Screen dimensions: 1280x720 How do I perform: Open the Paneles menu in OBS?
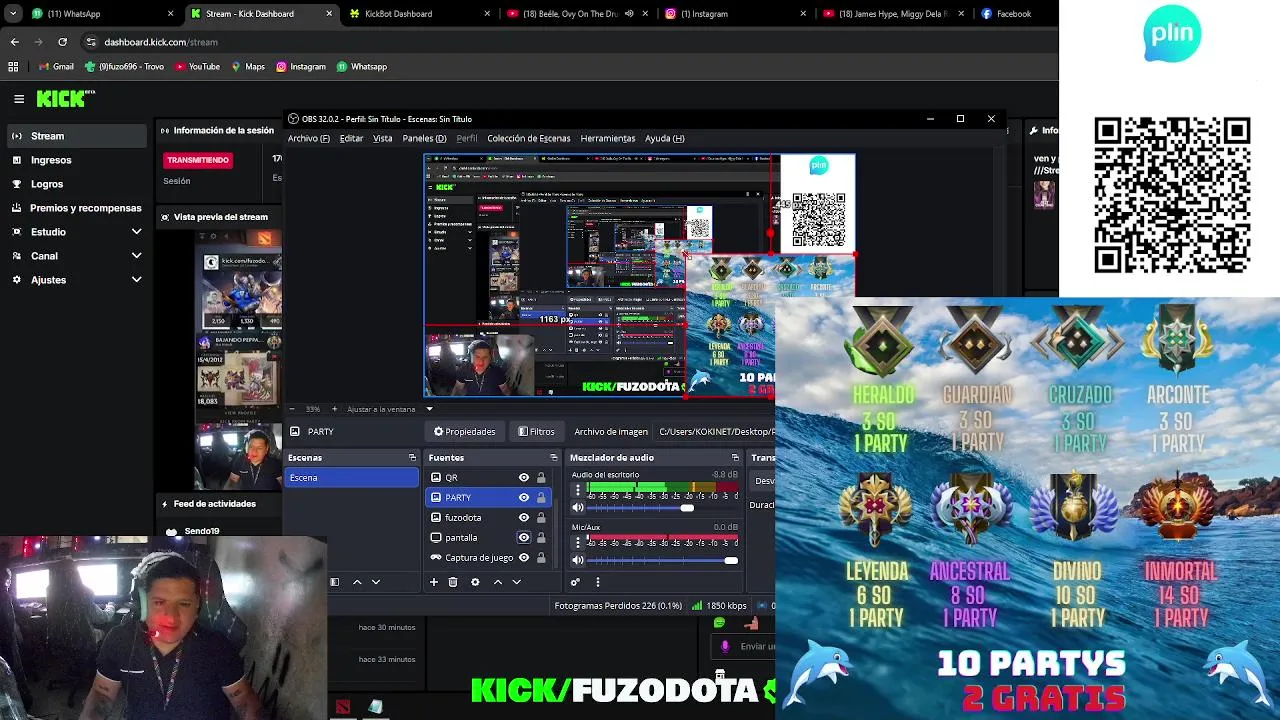click(424, 138)
